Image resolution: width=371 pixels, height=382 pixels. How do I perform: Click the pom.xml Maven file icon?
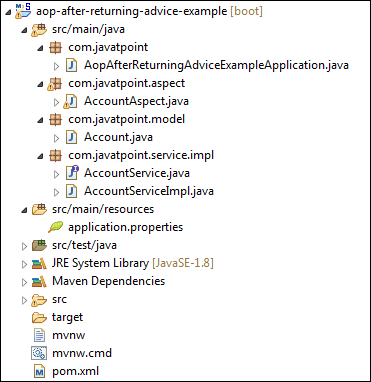click(x=39, y=371)
